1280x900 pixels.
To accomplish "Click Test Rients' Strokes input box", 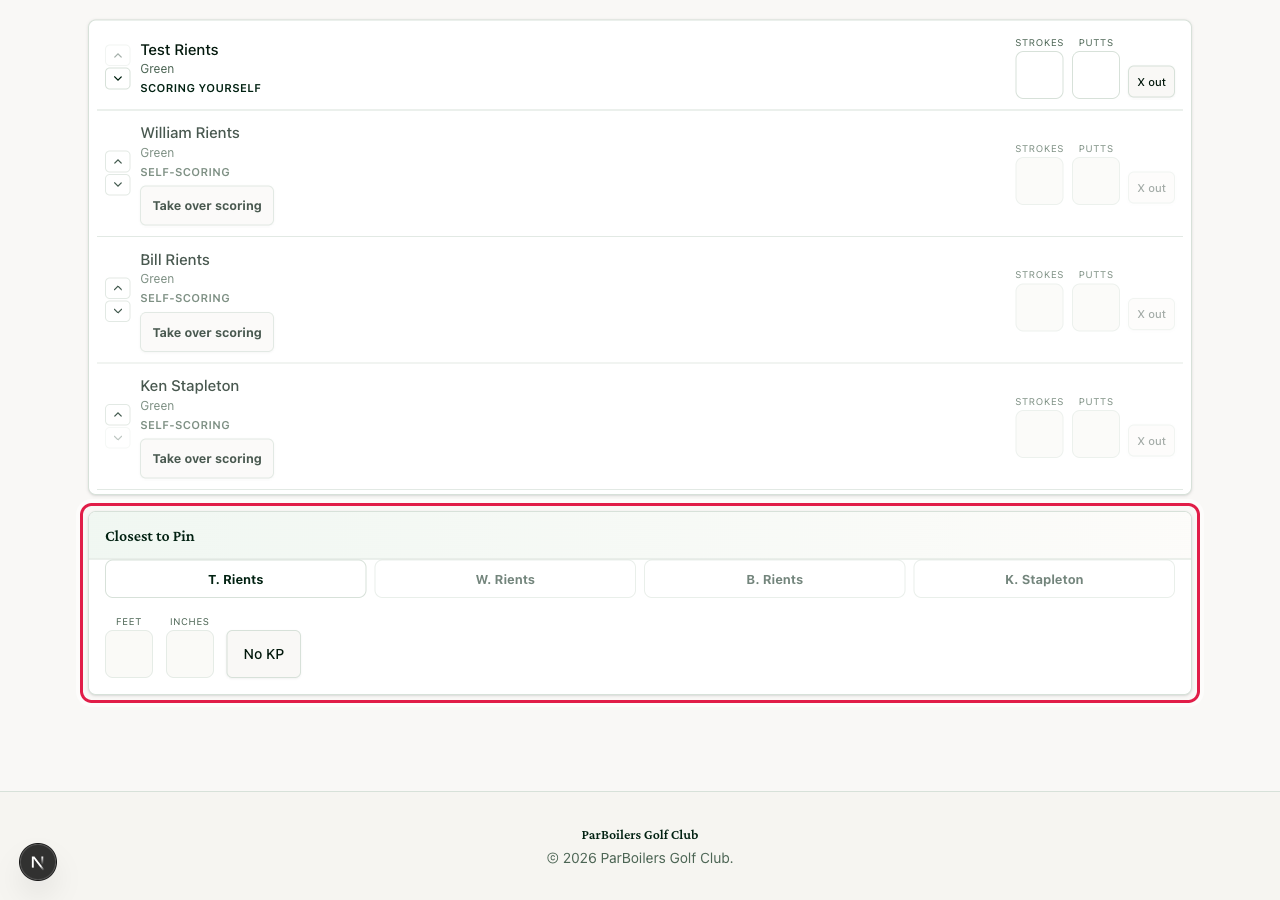I will 1039,75.
